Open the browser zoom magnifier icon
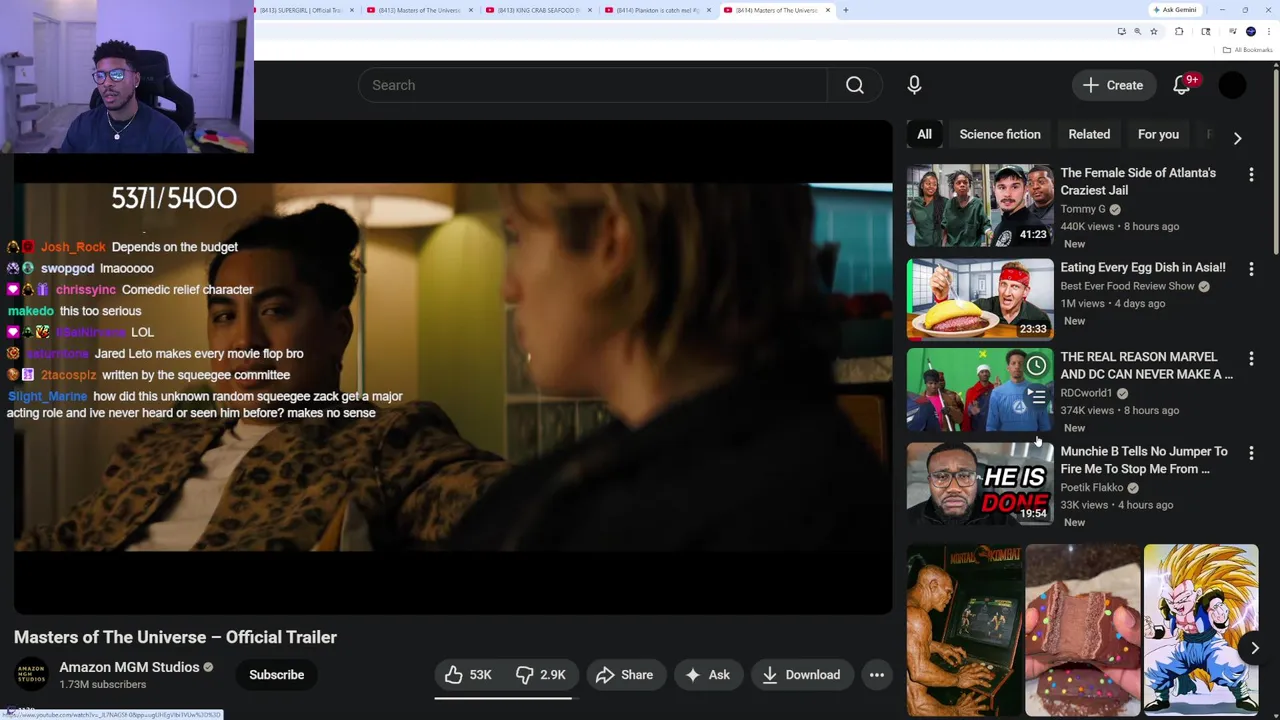 pos(1137,32)
